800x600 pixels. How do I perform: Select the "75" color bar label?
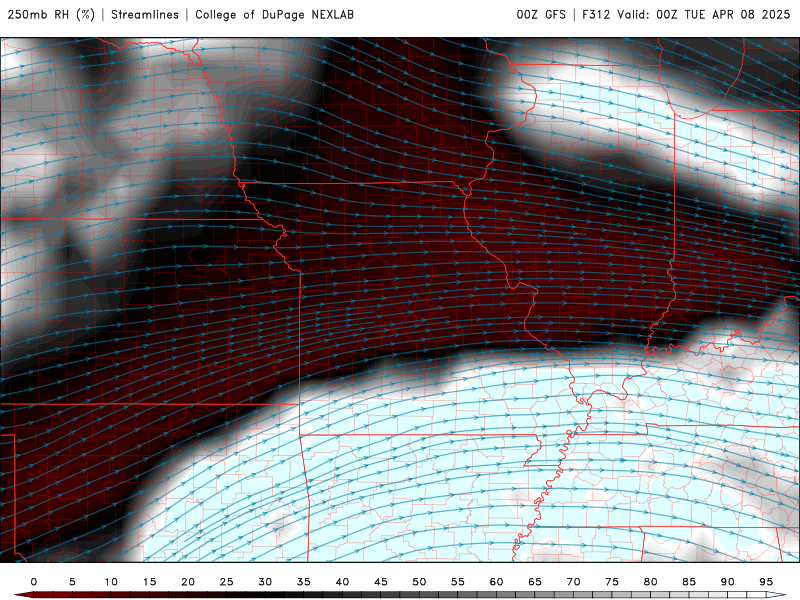click(x=612, y=582)
